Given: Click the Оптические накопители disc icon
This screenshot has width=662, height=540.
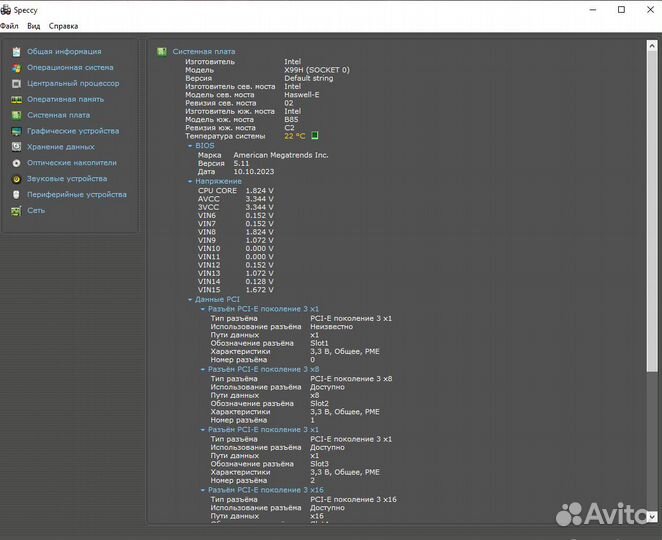Looking at the screenshot, I should tap(16, 163).
